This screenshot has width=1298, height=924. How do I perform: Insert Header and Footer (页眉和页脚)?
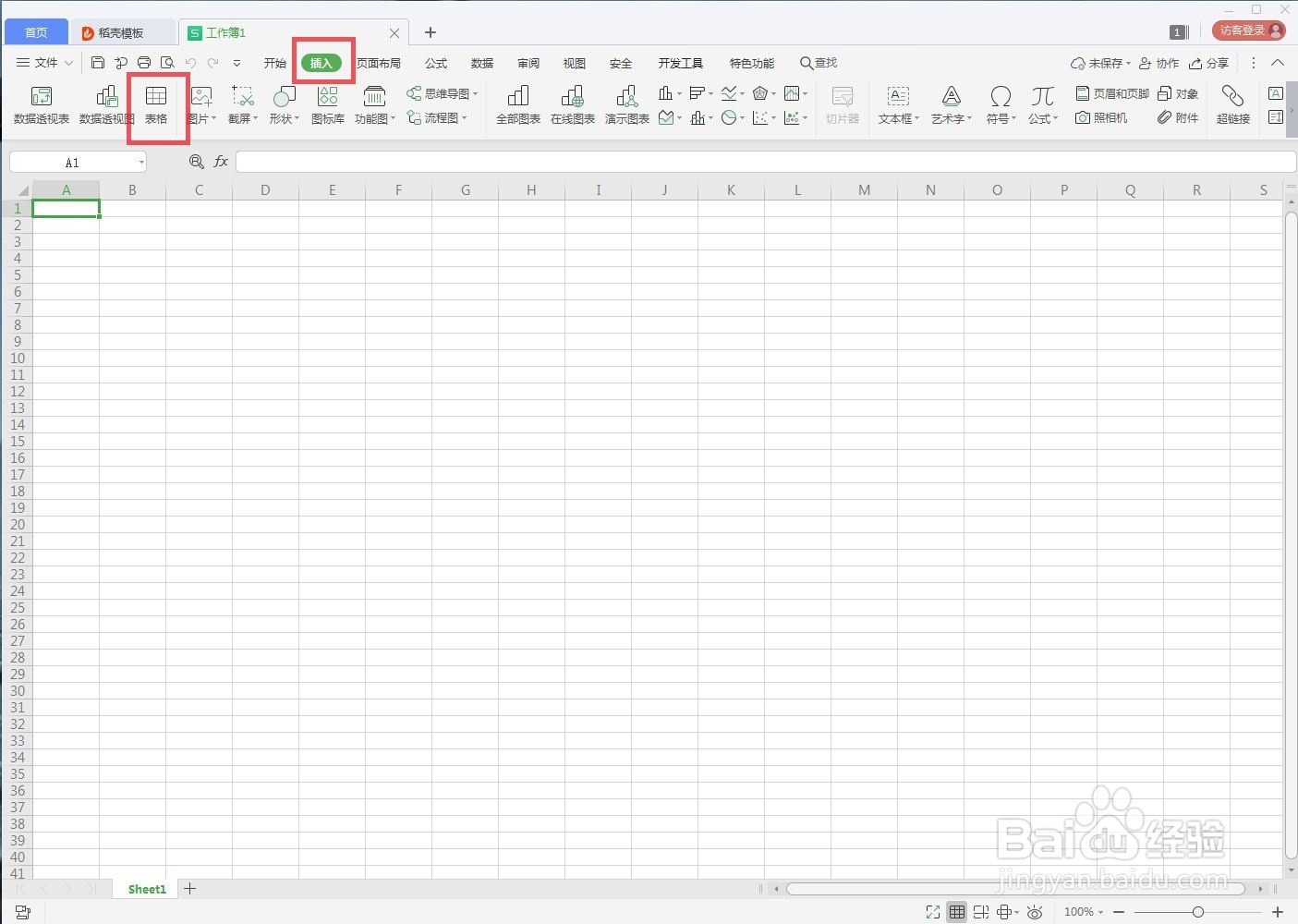tap(1112, 93)
